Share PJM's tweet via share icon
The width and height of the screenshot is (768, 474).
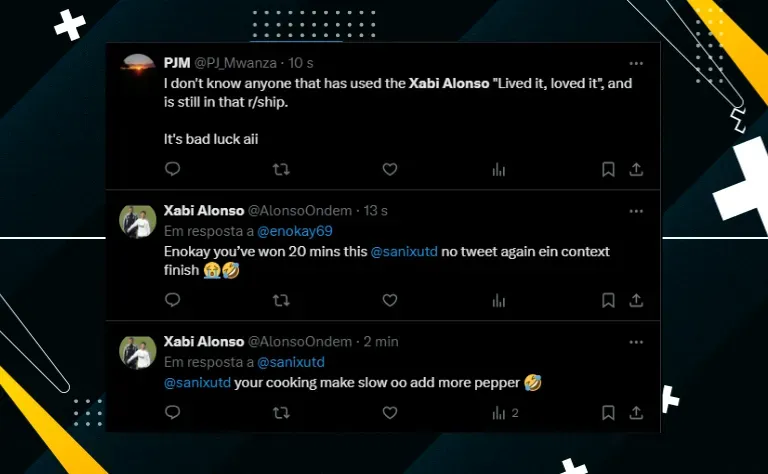(x=636, y=169)
